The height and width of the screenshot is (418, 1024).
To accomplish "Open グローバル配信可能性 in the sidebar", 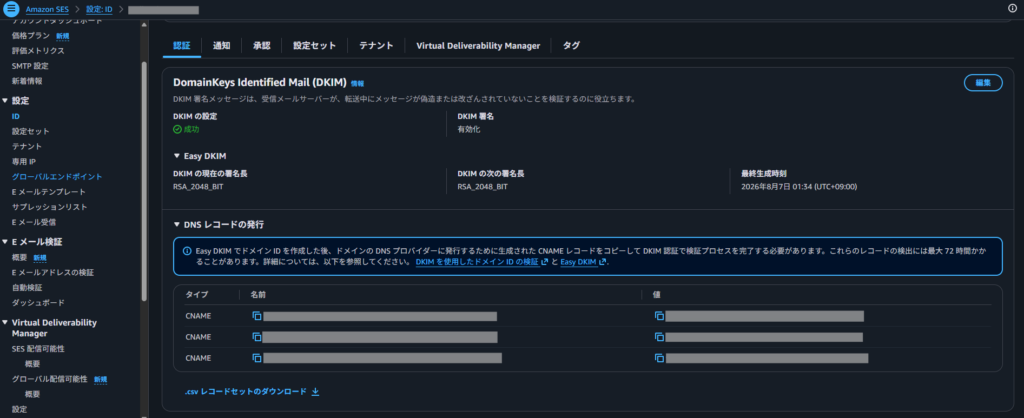I will pyautogui.click(x=50, y=379).
